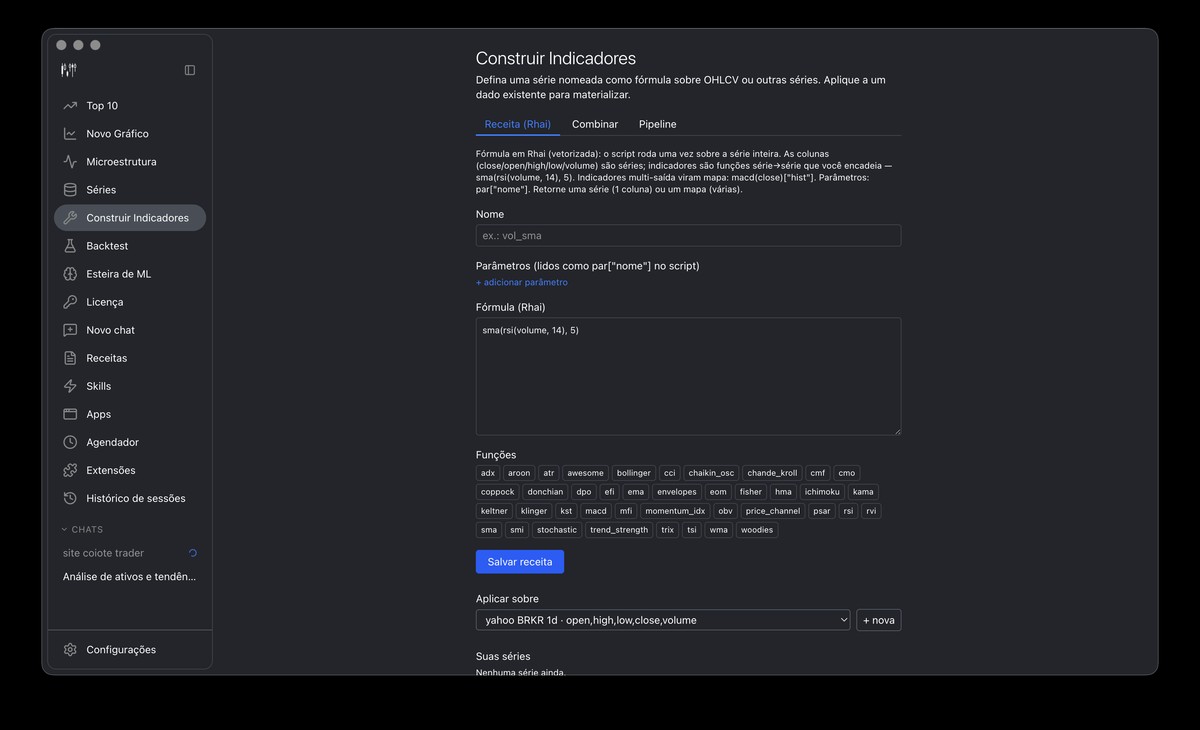Insert the cmo function chip

(847, 473)
